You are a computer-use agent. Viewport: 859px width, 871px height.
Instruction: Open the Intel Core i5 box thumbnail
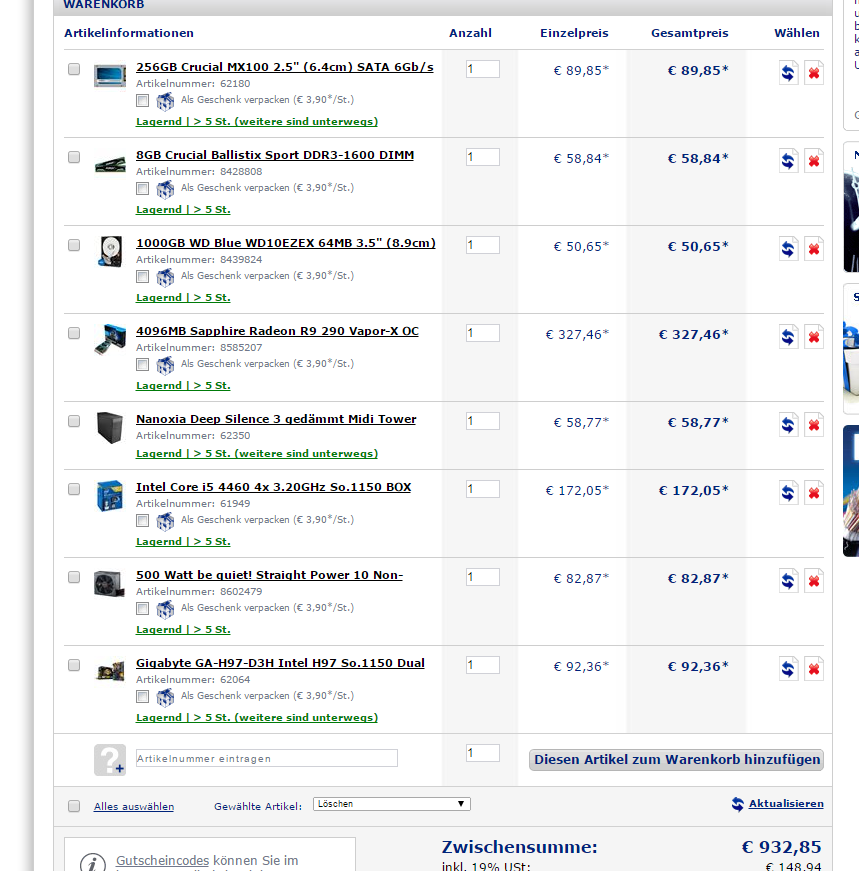point(109,495)
